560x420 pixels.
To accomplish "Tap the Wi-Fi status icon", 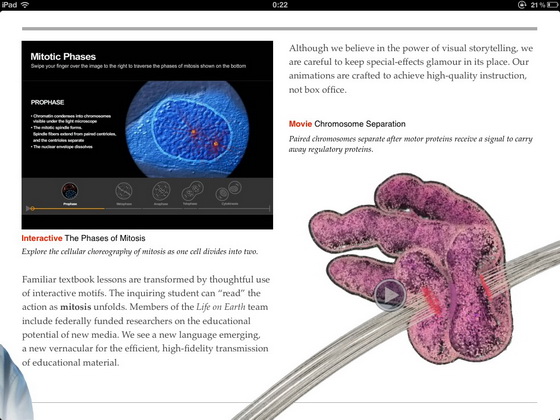I will [25, 5].
